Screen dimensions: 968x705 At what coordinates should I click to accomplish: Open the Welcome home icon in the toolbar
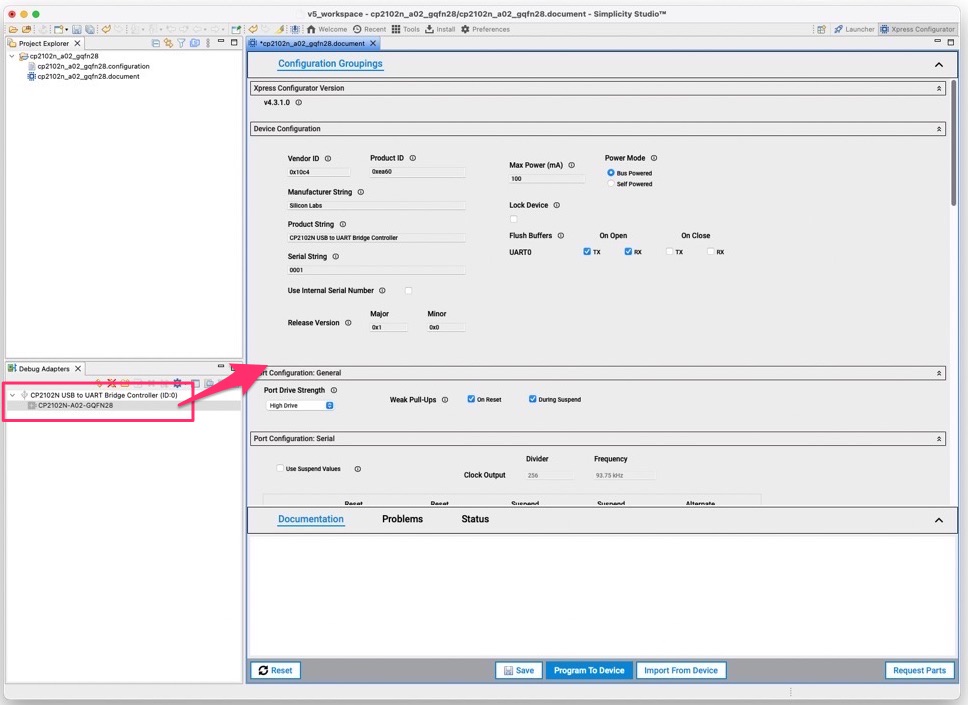tap(311, 29)
